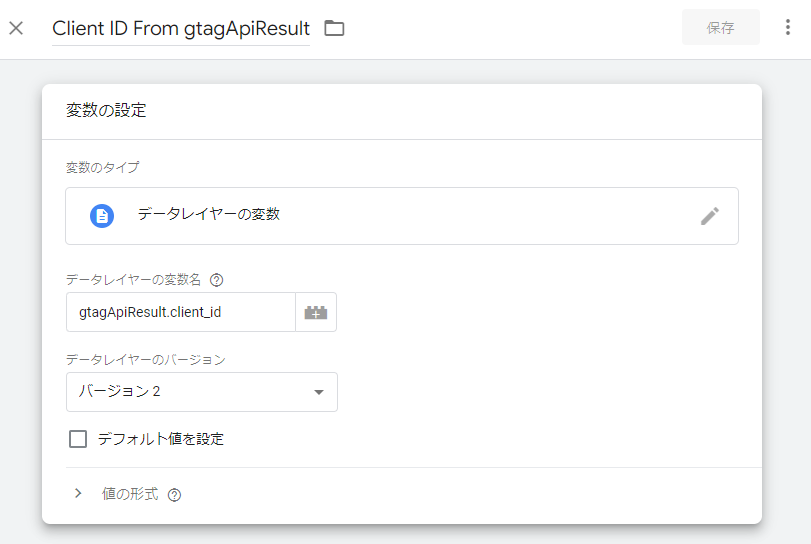Click the デフォルト値を設定 label text
Screen dimensions: 811x544
[160, 439]
